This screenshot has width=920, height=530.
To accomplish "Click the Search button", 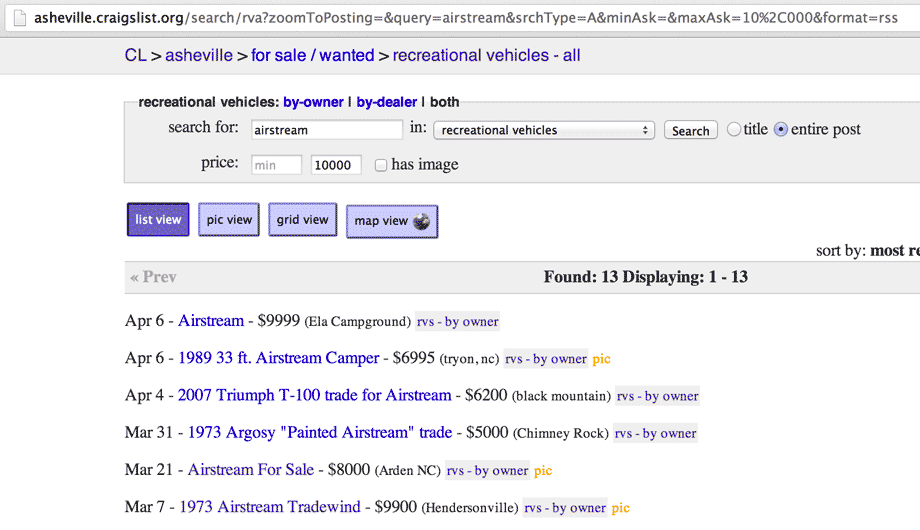I will [691, 130].
